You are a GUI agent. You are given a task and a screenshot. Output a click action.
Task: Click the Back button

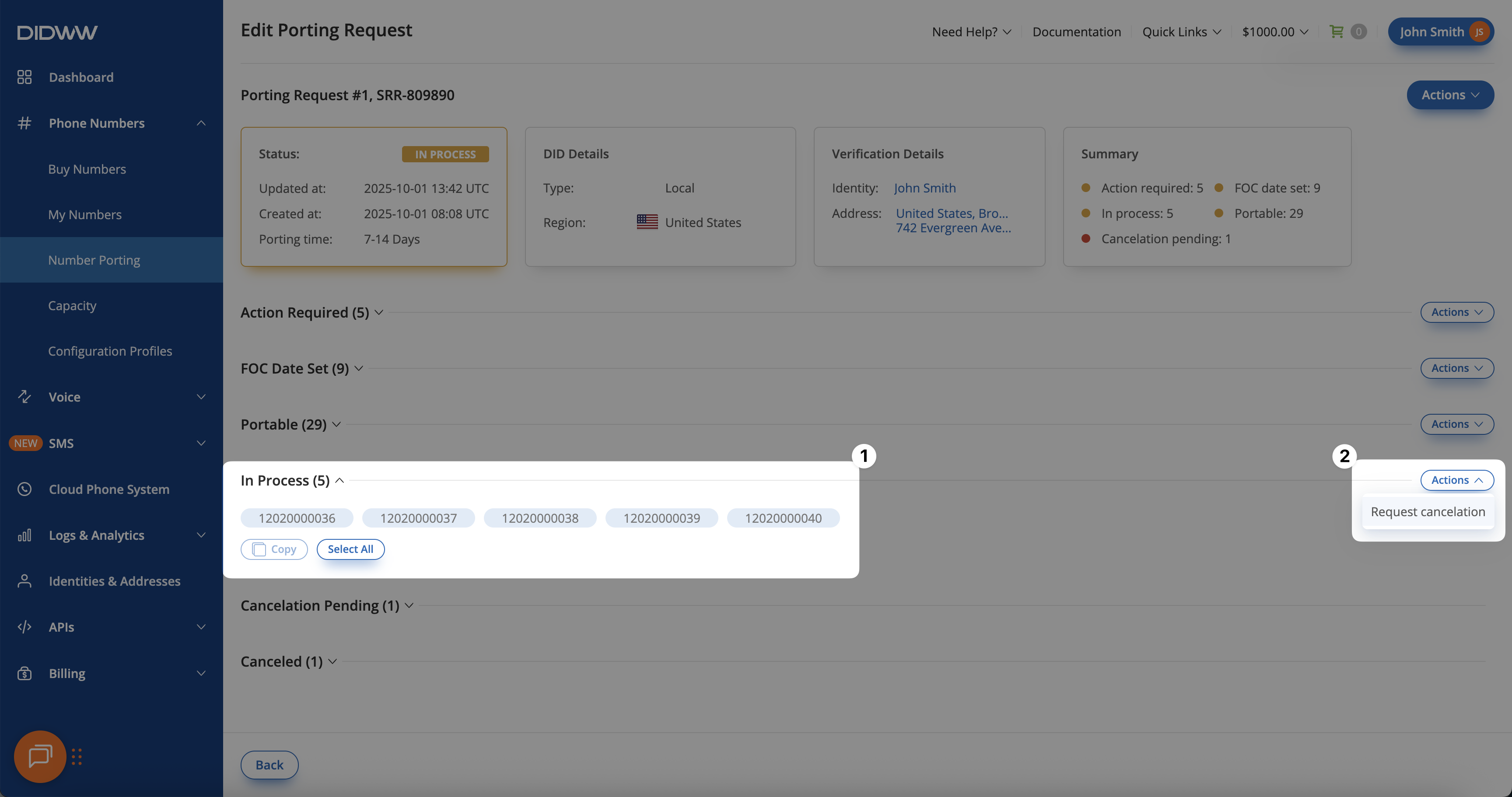[269, 765]
